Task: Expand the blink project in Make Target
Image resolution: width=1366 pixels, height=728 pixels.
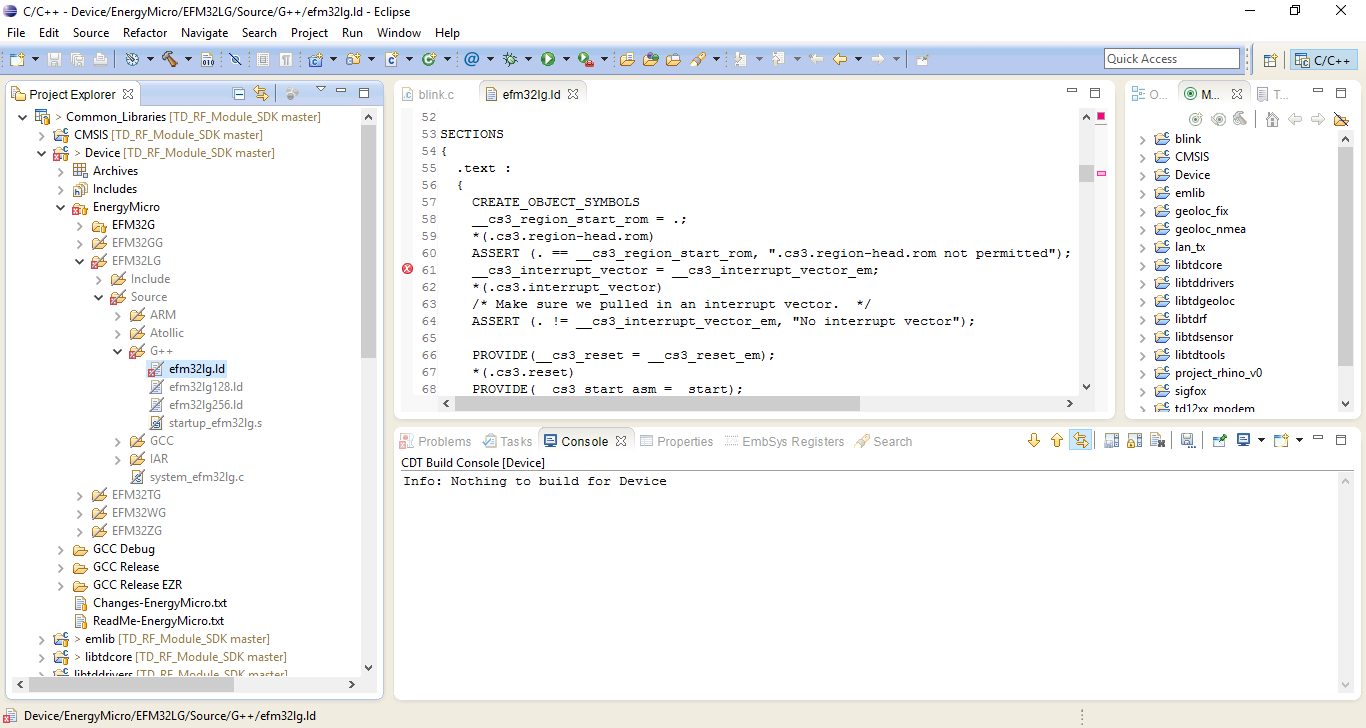Action: tap(1143, 140)
